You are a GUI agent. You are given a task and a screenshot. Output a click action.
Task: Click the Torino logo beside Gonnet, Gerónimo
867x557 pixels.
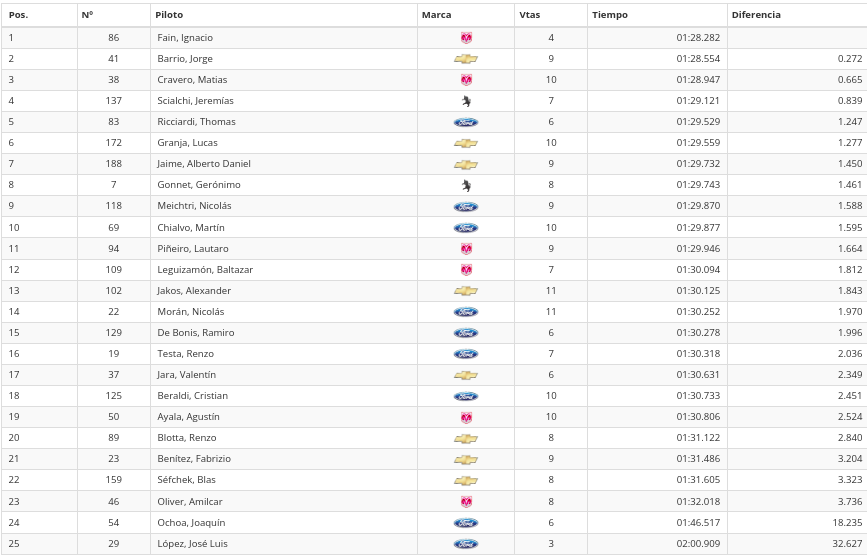466,185
